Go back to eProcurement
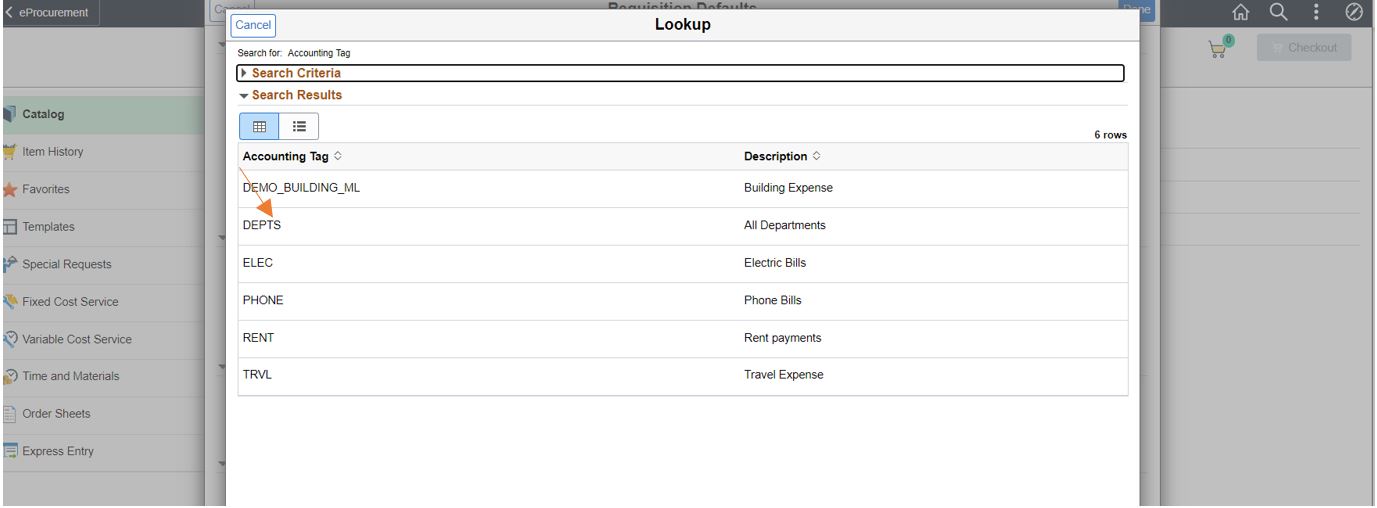The width and height of the screenshot is (1377, 508). coord(50,13)
